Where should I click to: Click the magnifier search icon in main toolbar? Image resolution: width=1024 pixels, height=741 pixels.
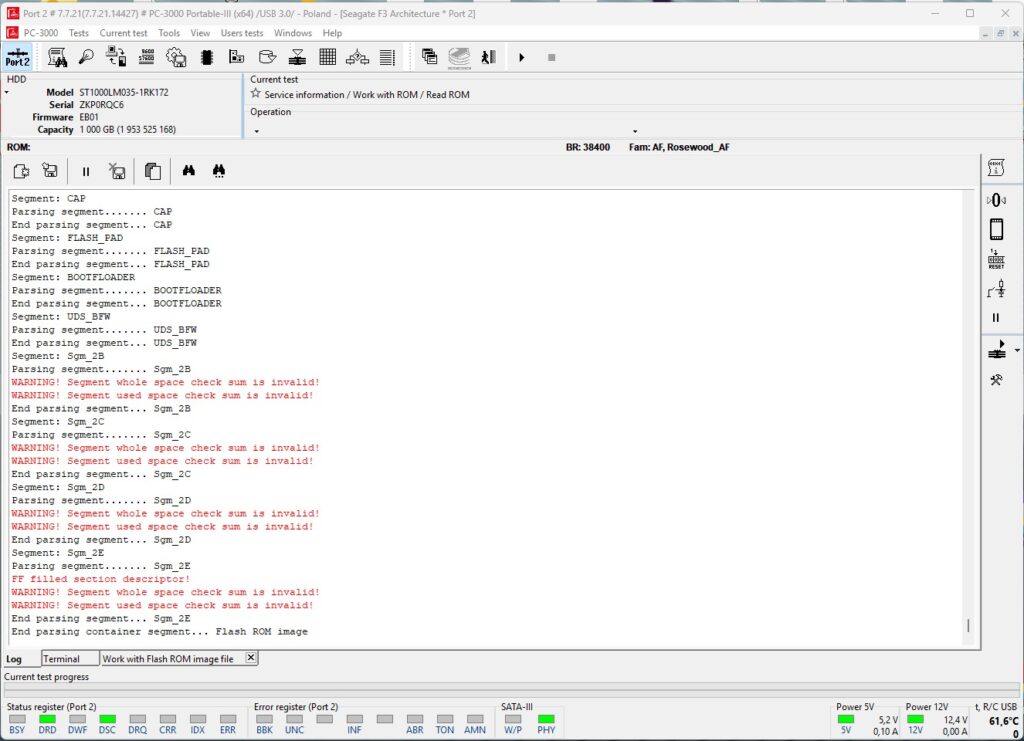pos(86,57)
